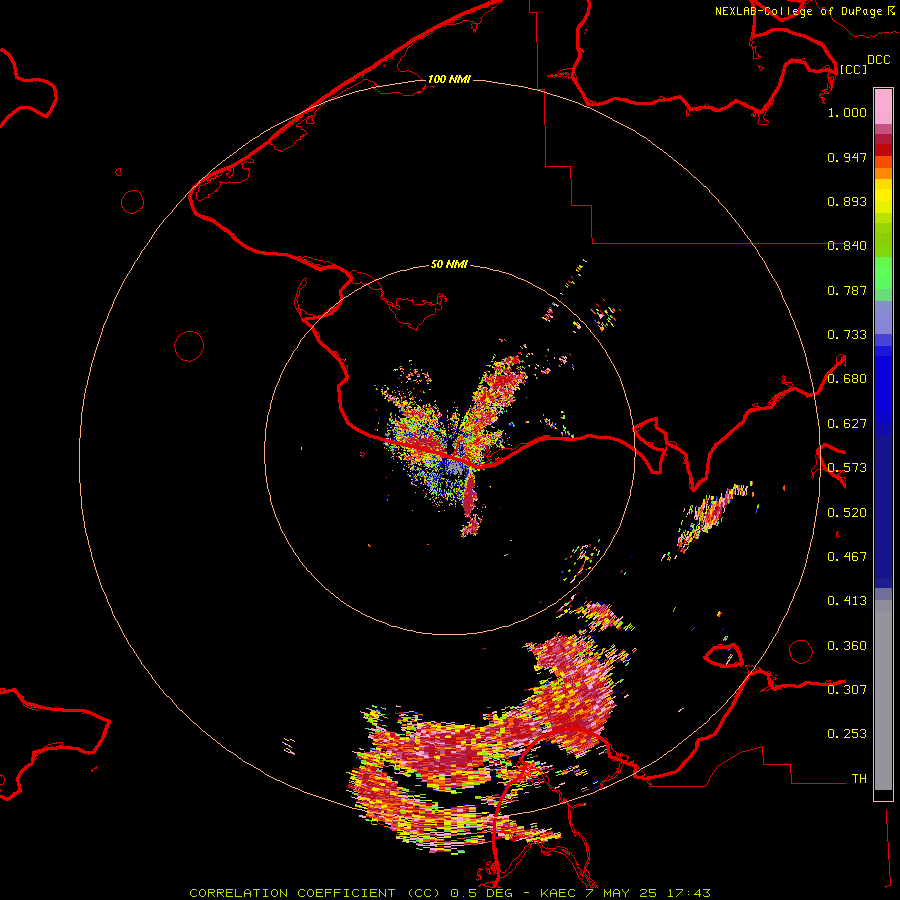Viewport: 900px width, 900px height.
Task: Select the 0.360 scale value
Action: pos(847,646)
